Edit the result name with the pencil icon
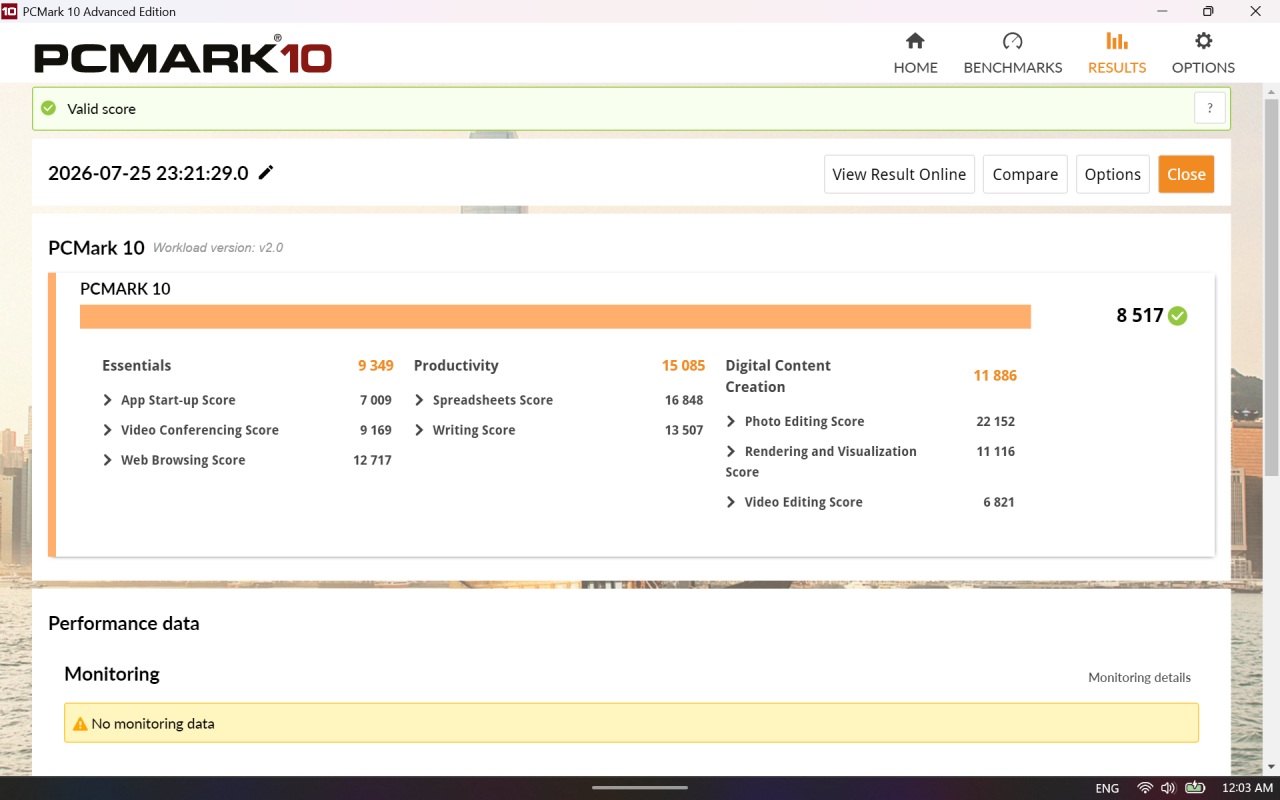Viewport: 1280px width, 800px height. (x=266, y=172)
